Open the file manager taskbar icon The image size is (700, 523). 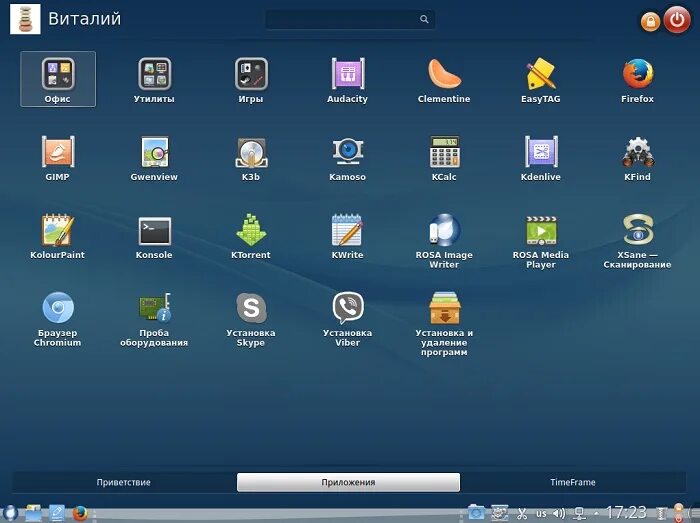(33, 513)
